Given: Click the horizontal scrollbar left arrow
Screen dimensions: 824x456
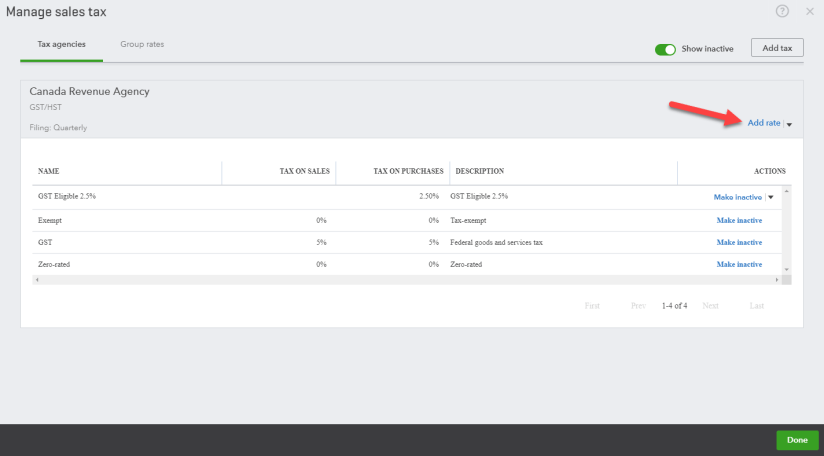Looking at the screenshot, I should (x=36, y=280).
